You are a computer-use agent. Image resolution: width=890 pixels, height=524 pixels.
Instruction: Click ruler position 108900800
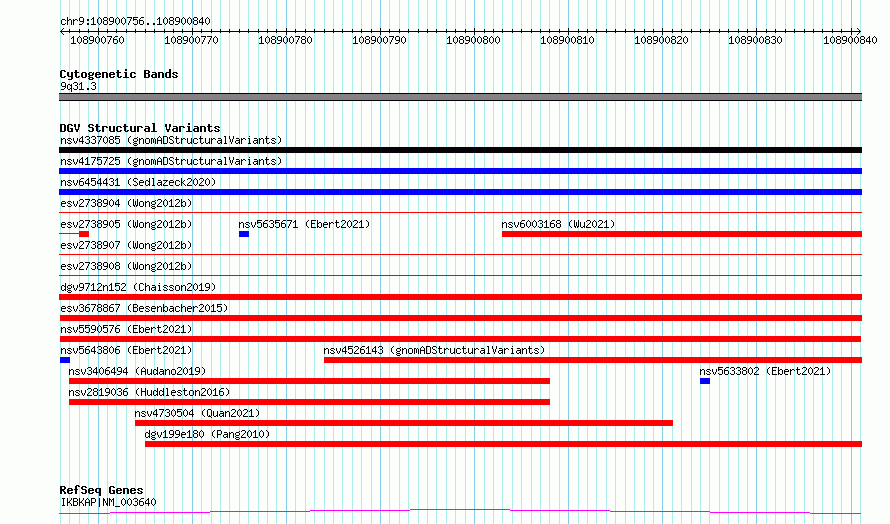473,40
